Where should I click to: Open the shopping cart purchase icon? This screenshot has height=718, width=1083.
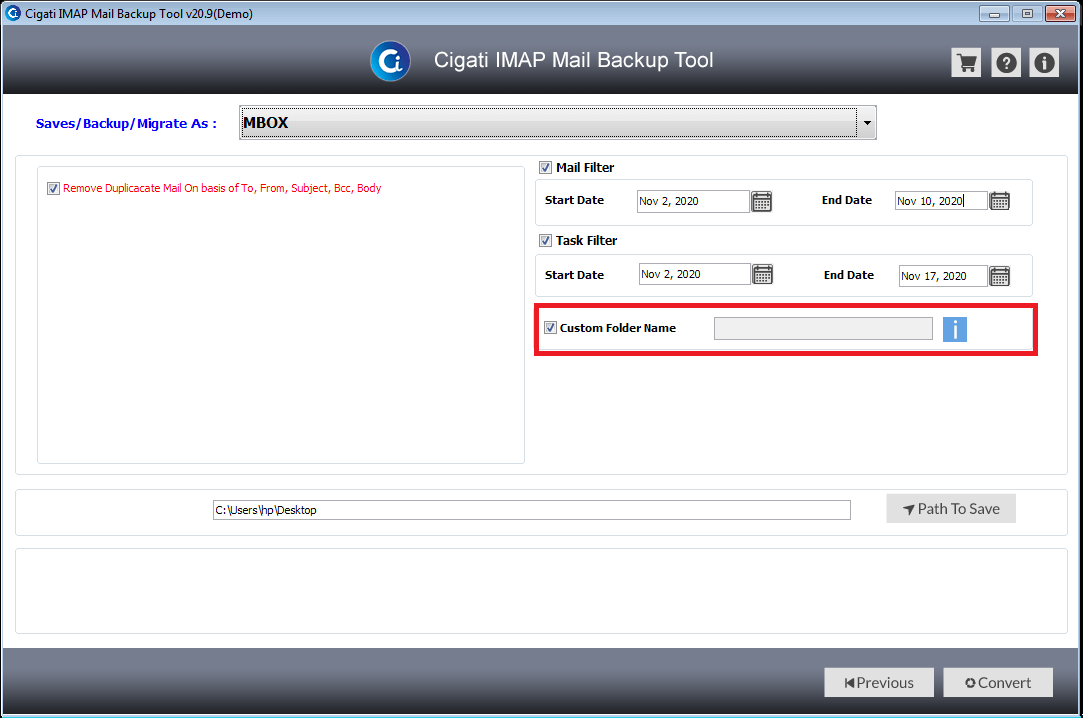[966, 63]
